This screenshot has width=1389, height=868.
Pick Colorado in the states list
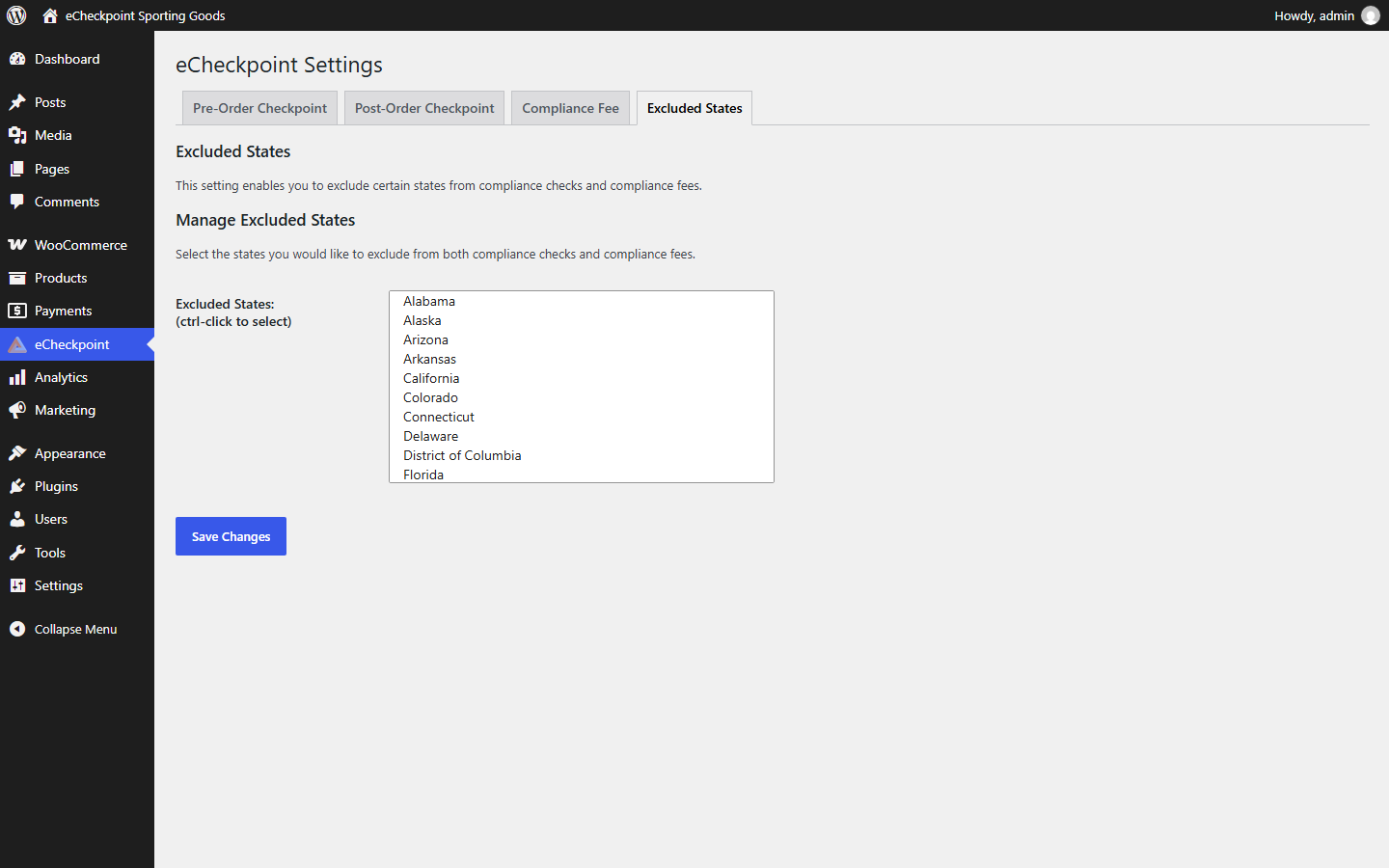[x=581, y=397]
